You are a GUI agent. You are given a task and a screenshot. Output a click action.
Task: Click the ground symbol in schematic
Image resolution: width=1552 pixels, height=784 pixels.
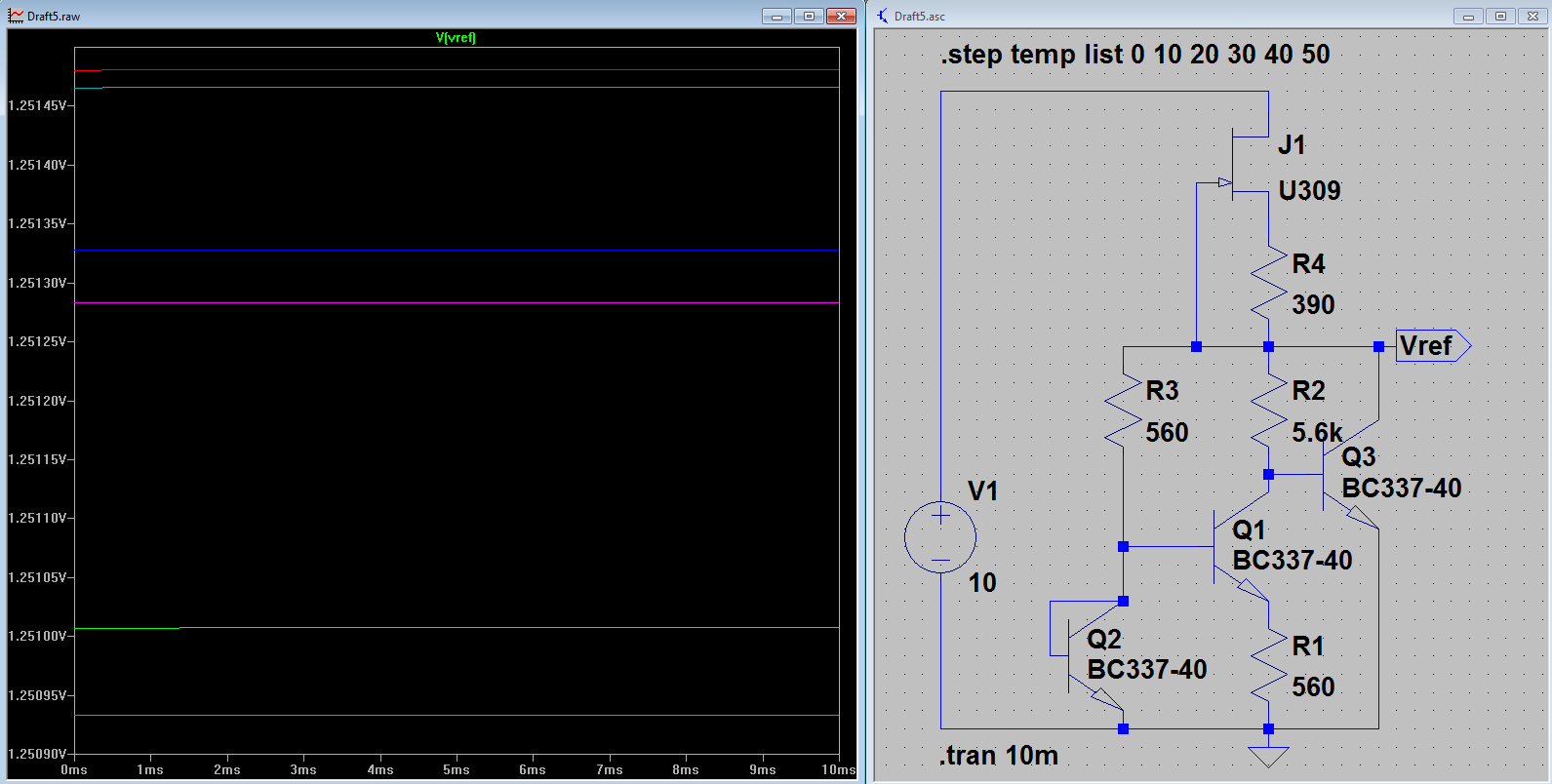tap(1268, 756)
